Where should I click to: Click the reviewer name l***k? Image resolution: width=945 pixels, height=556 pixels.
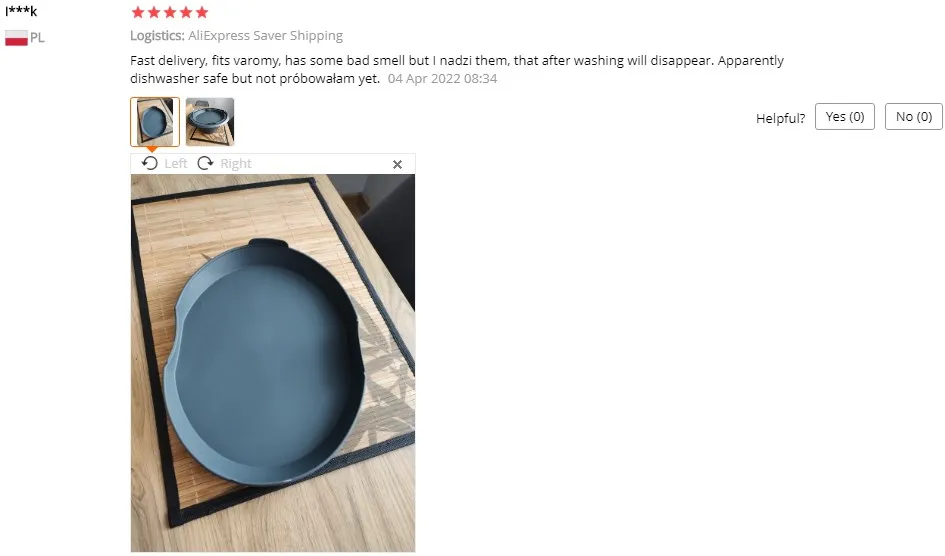(21, 11)
